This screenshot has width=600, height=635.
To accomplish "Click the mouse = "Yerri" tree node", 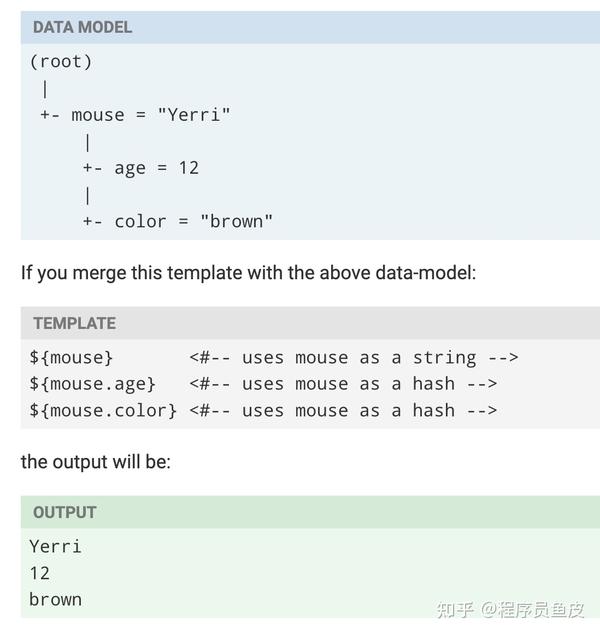I will (150, 115).
